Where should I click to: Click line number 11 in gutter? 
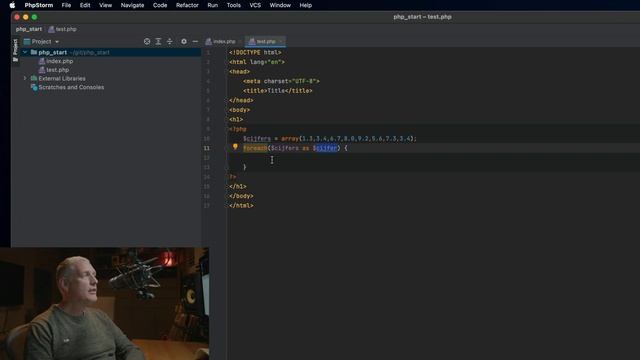click(207, 148)
